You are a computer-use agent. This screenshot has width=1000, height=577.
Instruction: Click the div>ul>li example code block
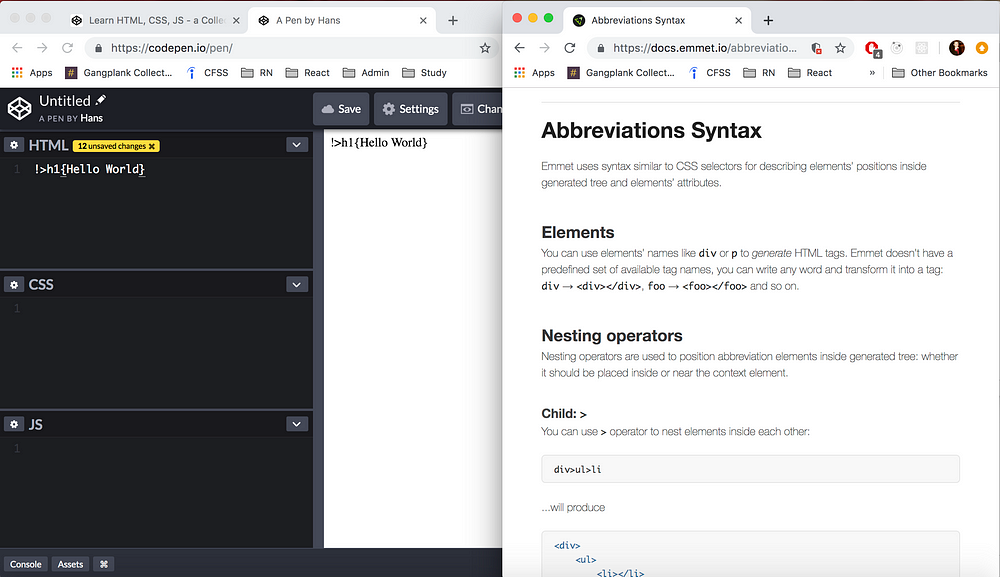tap(750, 469)
